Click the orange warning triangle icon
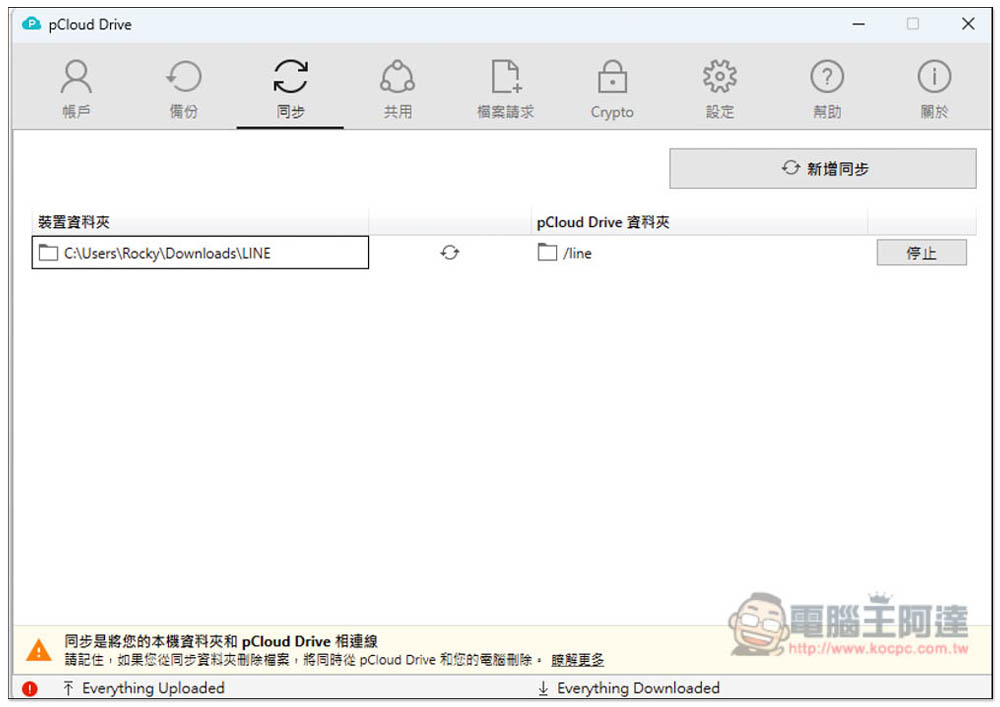Image resolution: width=1000 pixels, height=707 pixels. tap(39, 650)
